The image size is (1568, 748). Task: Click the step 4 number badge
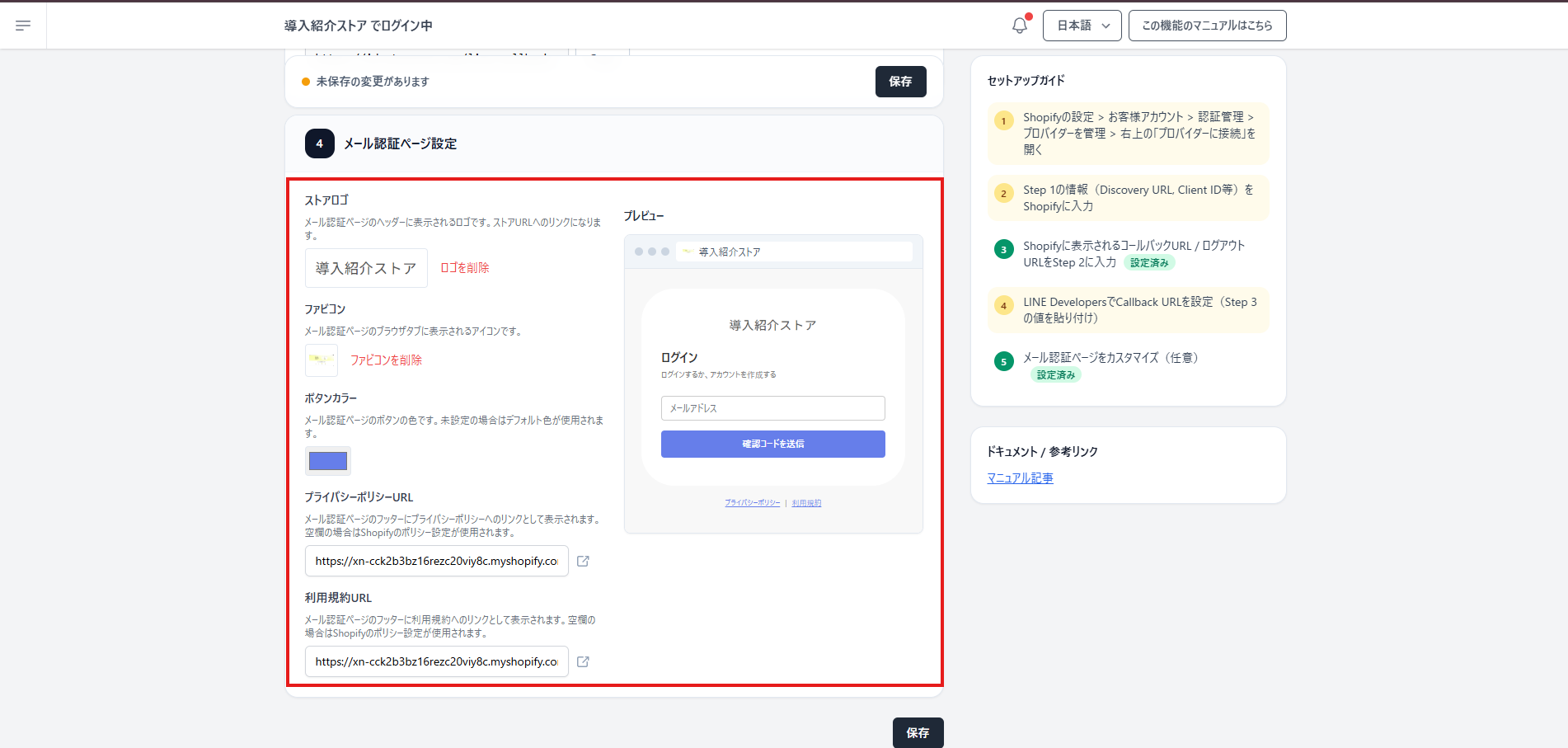point(320,143)
